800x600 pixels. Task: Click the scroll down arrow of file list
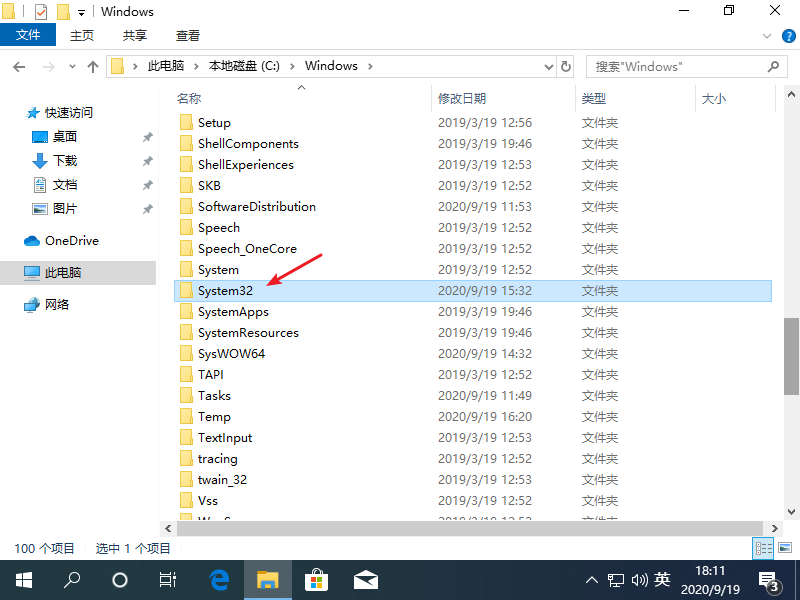point(791,512)
